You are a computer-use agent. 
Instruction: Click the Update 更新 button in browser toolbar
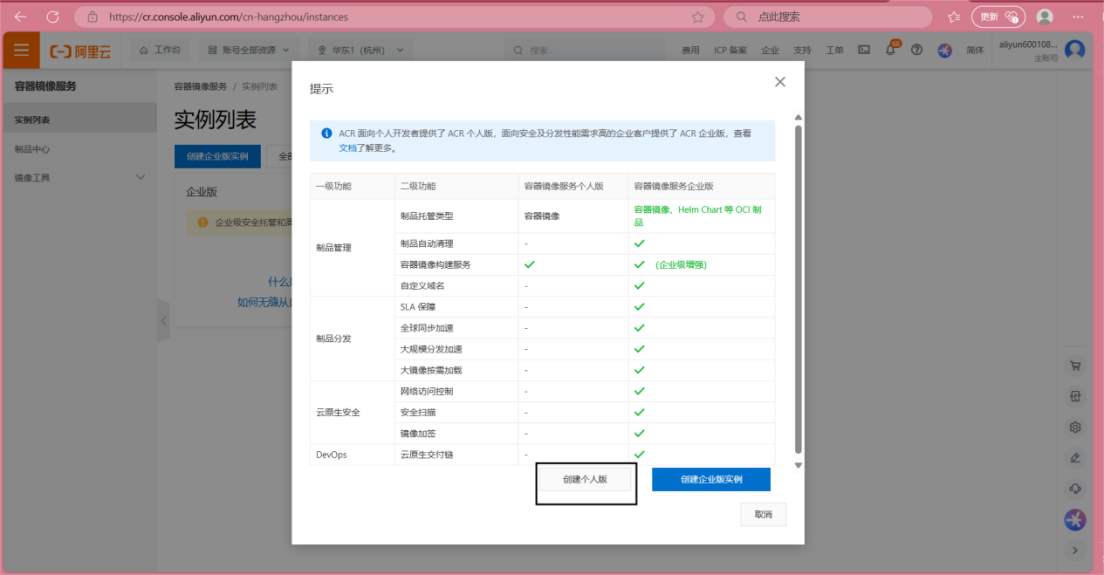pyautogui.click(x=998, y=17)
